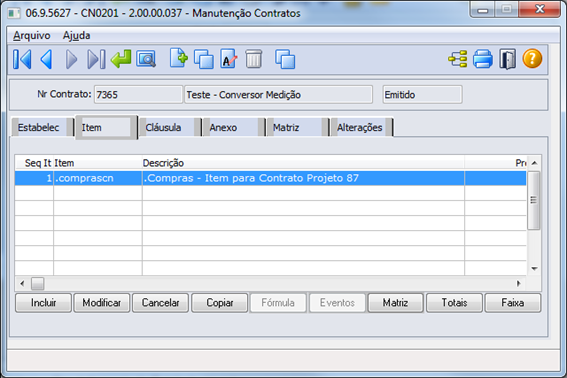Switch to the Cláusula tab
The image size is (567, 378).
tap(170, 127)
